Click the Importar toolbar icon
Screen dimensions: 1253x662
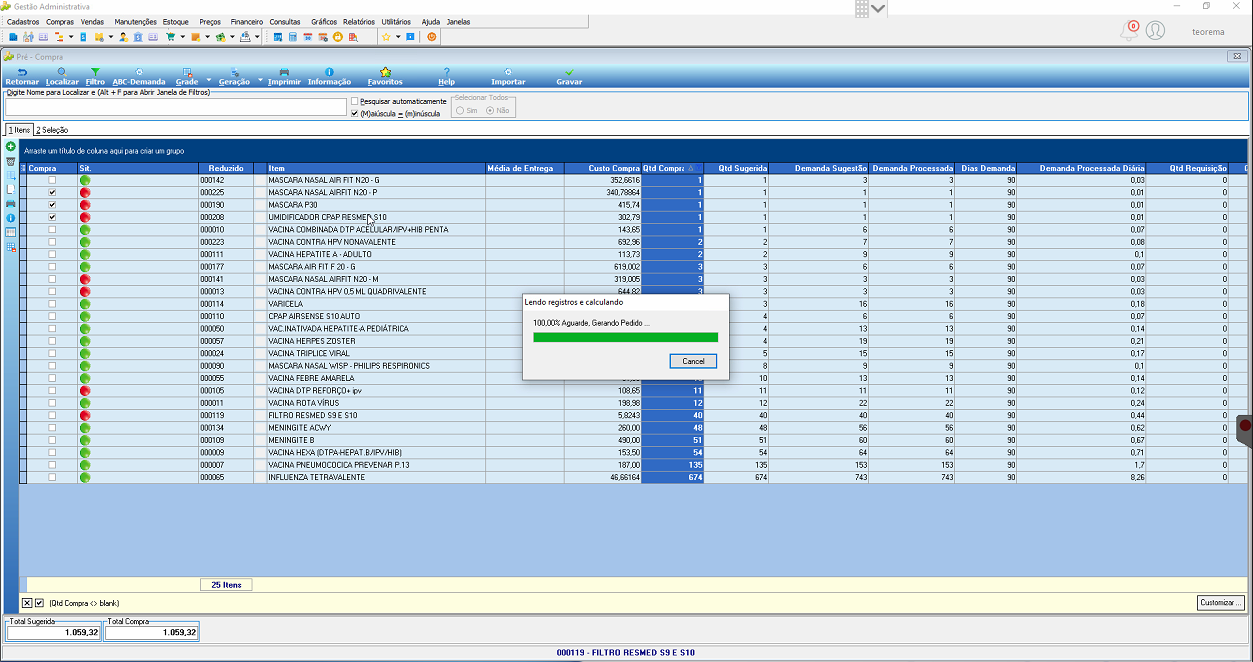tap(508, 76)
